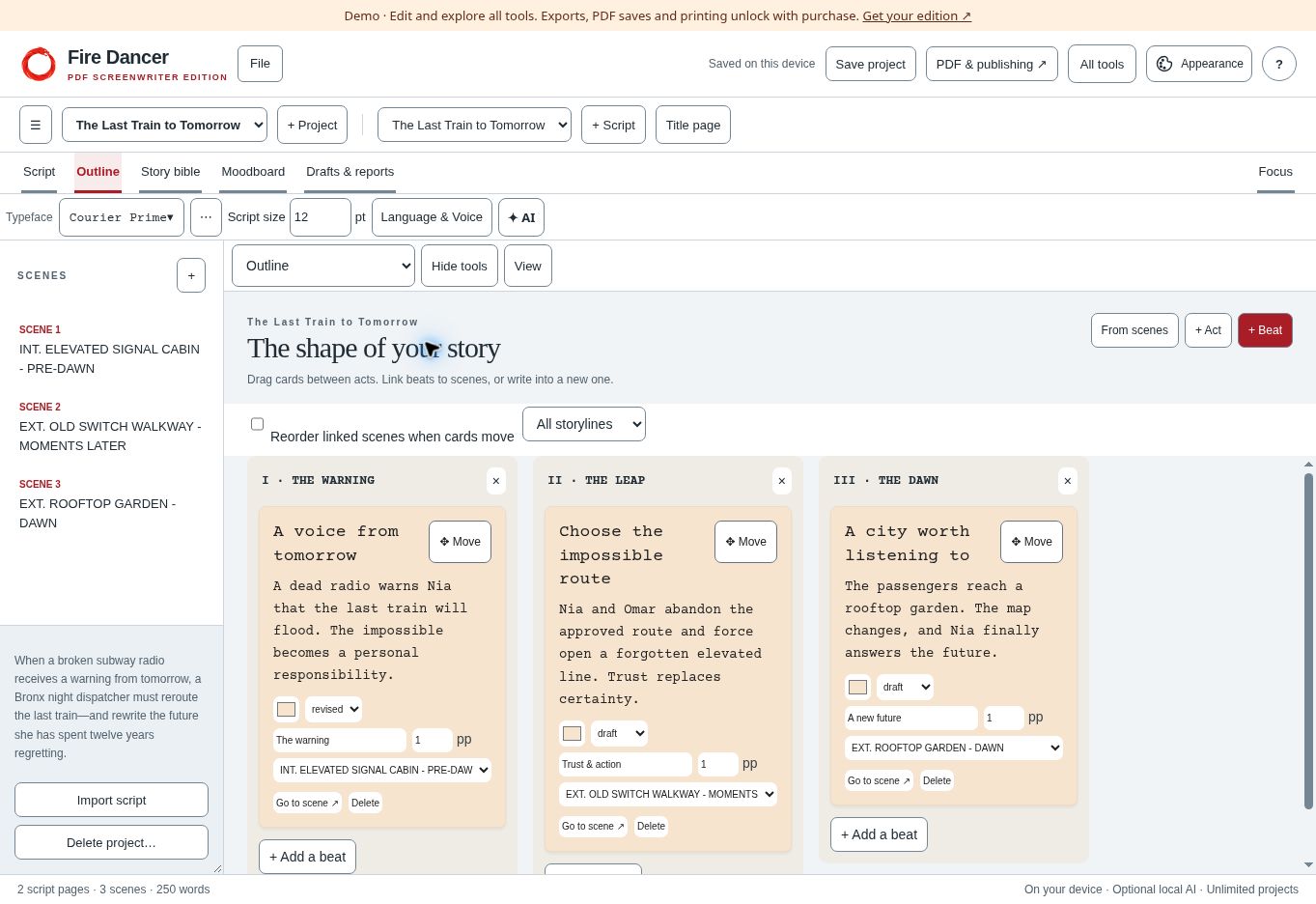Image resolution: width=1316 pixels, height=904 pixels.
Task: Click the Fire Dancer logo icon
Action: point(39,64)
